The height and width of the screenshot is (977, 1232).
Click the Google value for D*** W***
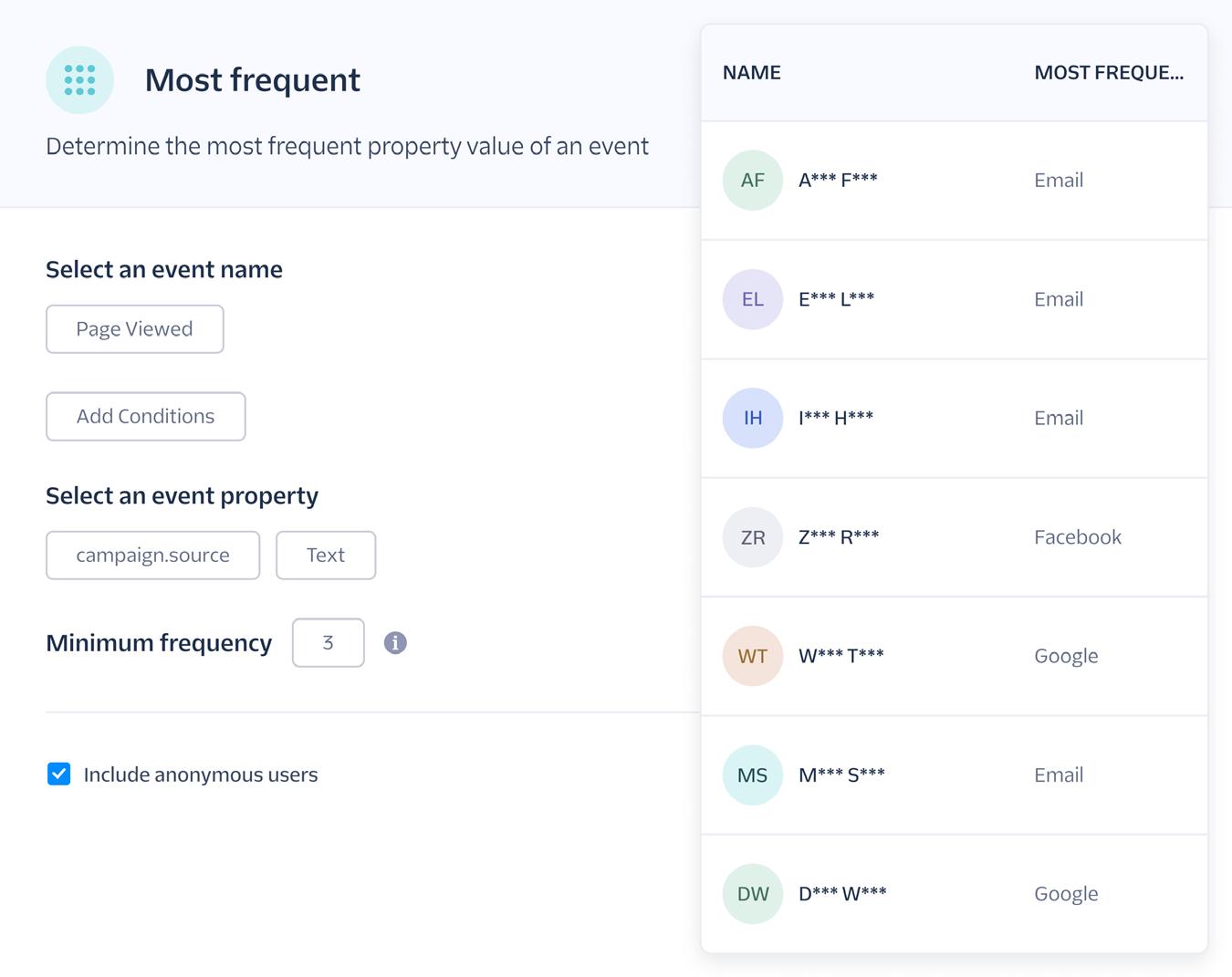[1066, 894]
